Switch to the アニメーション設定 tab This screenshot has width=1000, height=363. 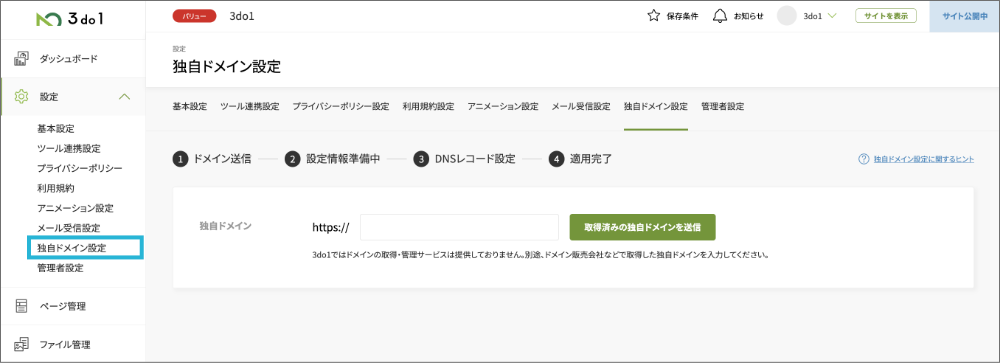coord(503,107)
